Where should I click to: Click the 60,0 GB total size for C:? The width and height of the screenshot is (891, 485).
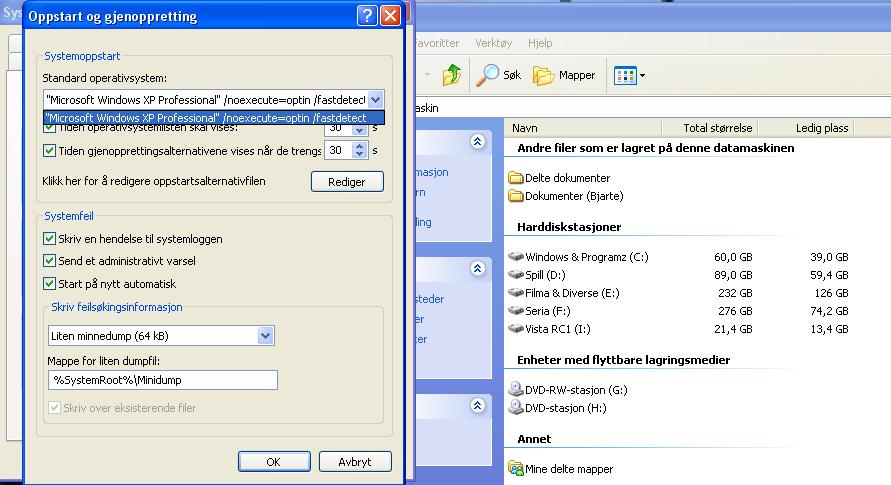click(733, 257)
